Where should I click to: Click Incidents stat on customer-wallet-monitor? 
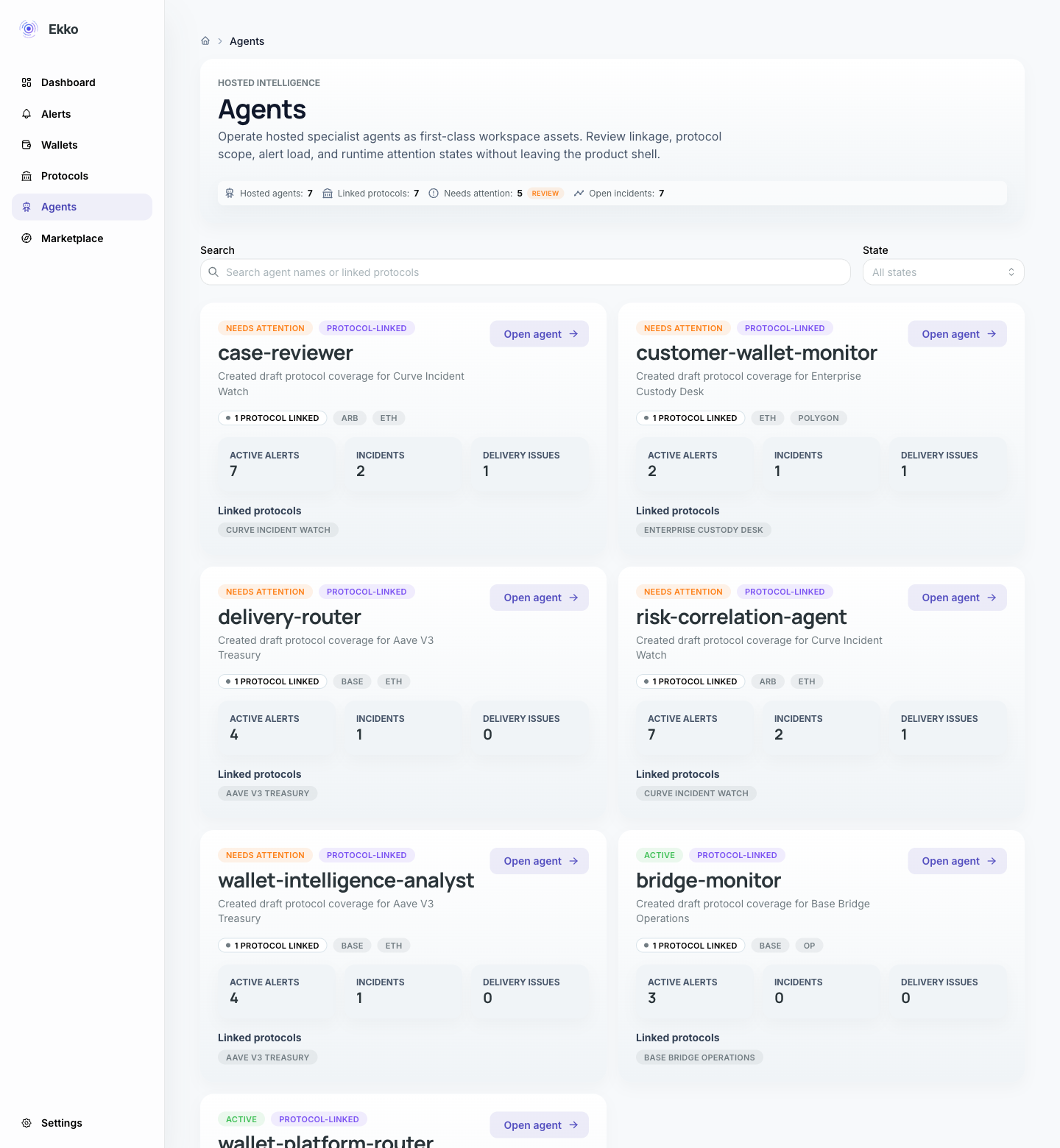coord(821,464)
